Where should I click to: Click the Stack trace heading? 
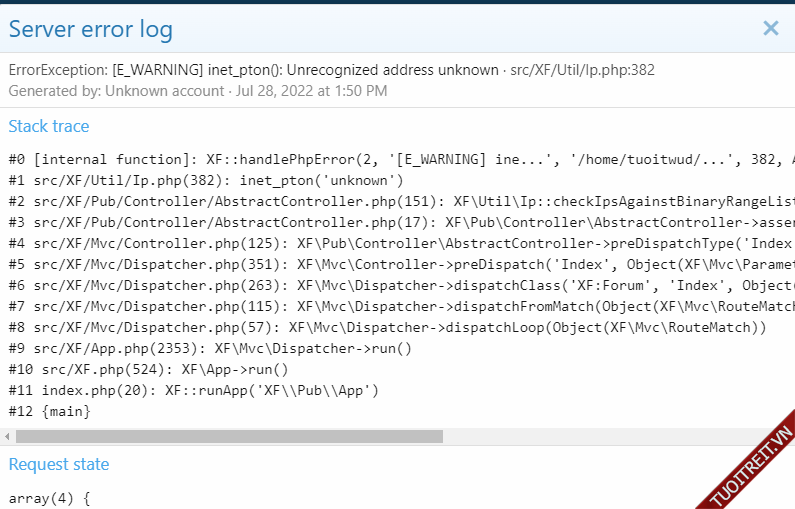[49, 126]
